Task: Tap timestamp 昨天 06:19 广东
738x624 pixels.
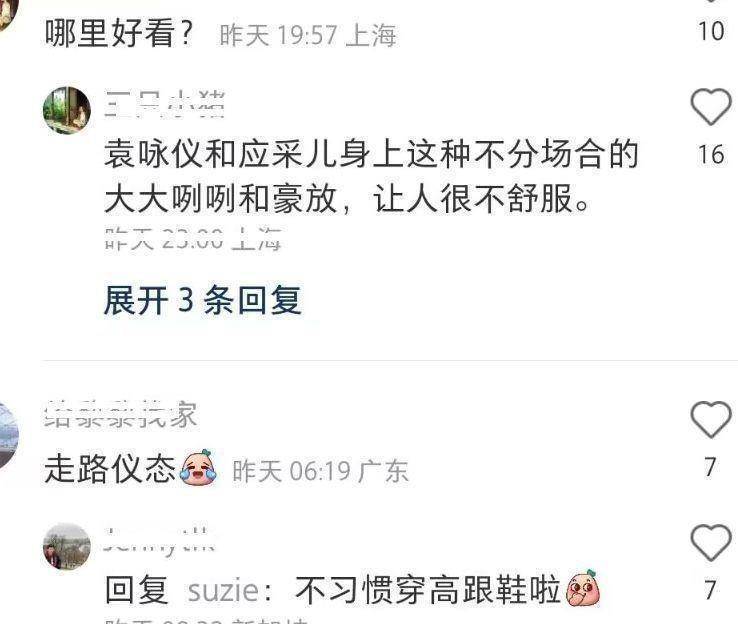Action: [321, 471]
